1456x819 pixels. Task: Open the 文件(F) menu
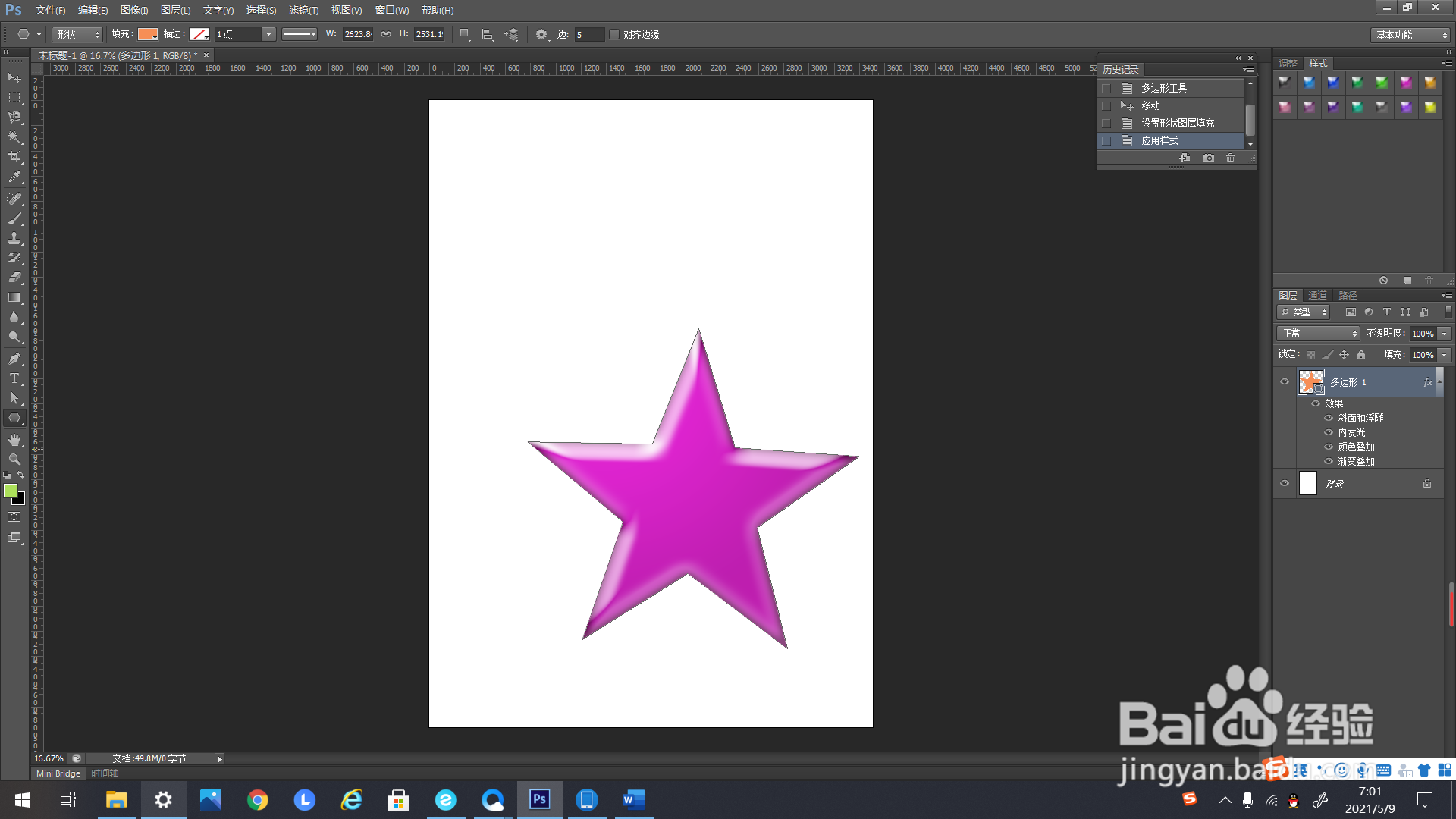[50, 10]
